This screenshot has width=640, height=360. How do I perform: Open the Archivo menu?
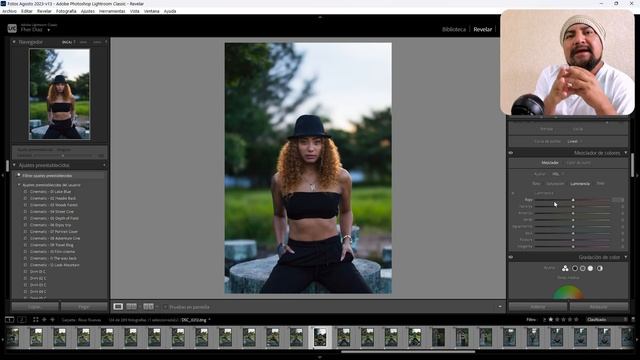pos(9,11)
